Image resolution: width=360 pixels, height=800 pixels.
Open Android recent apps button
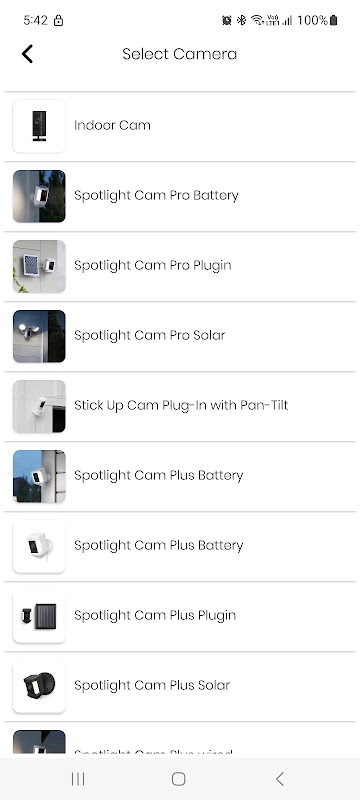[78, 779]
